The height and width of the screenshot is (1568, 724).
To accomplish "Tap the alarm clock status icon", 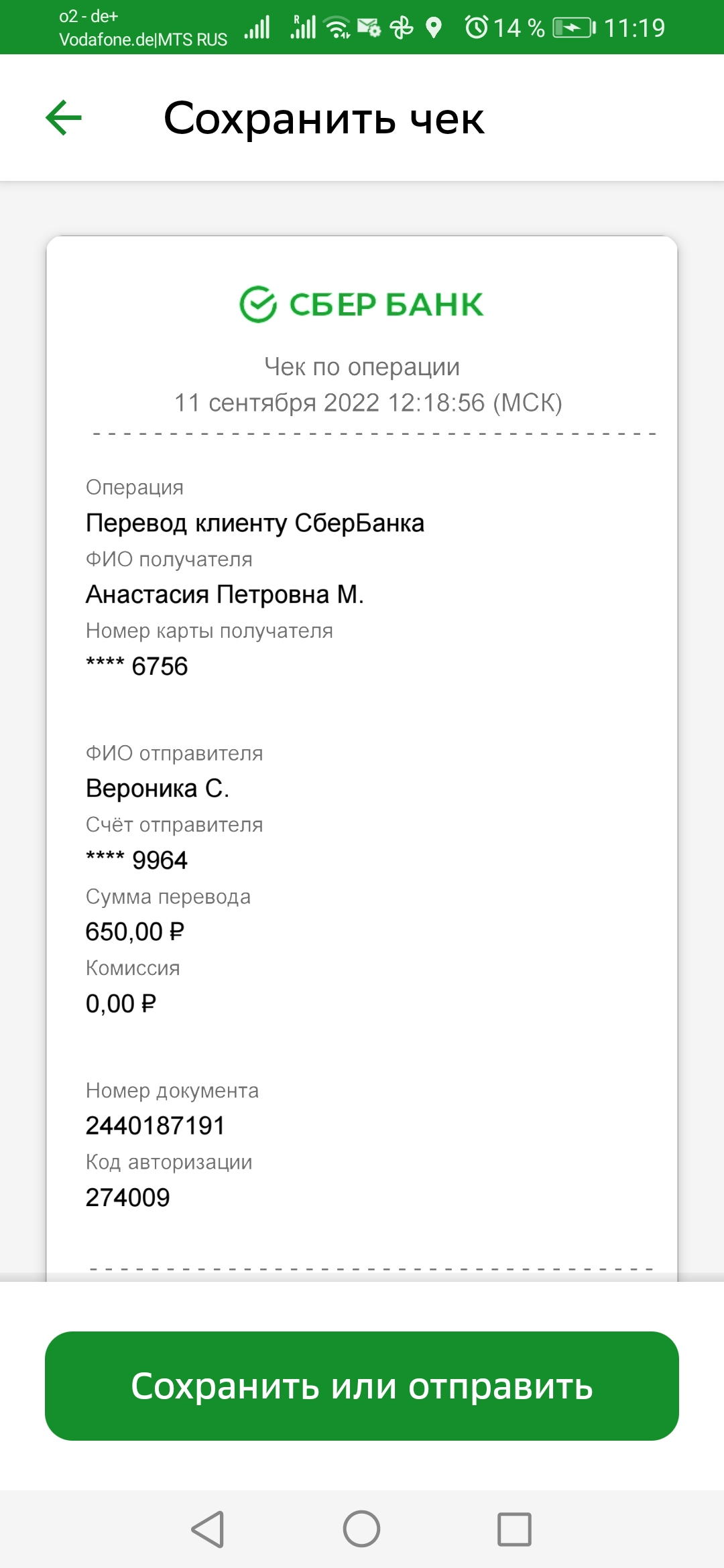I will 477,27.
